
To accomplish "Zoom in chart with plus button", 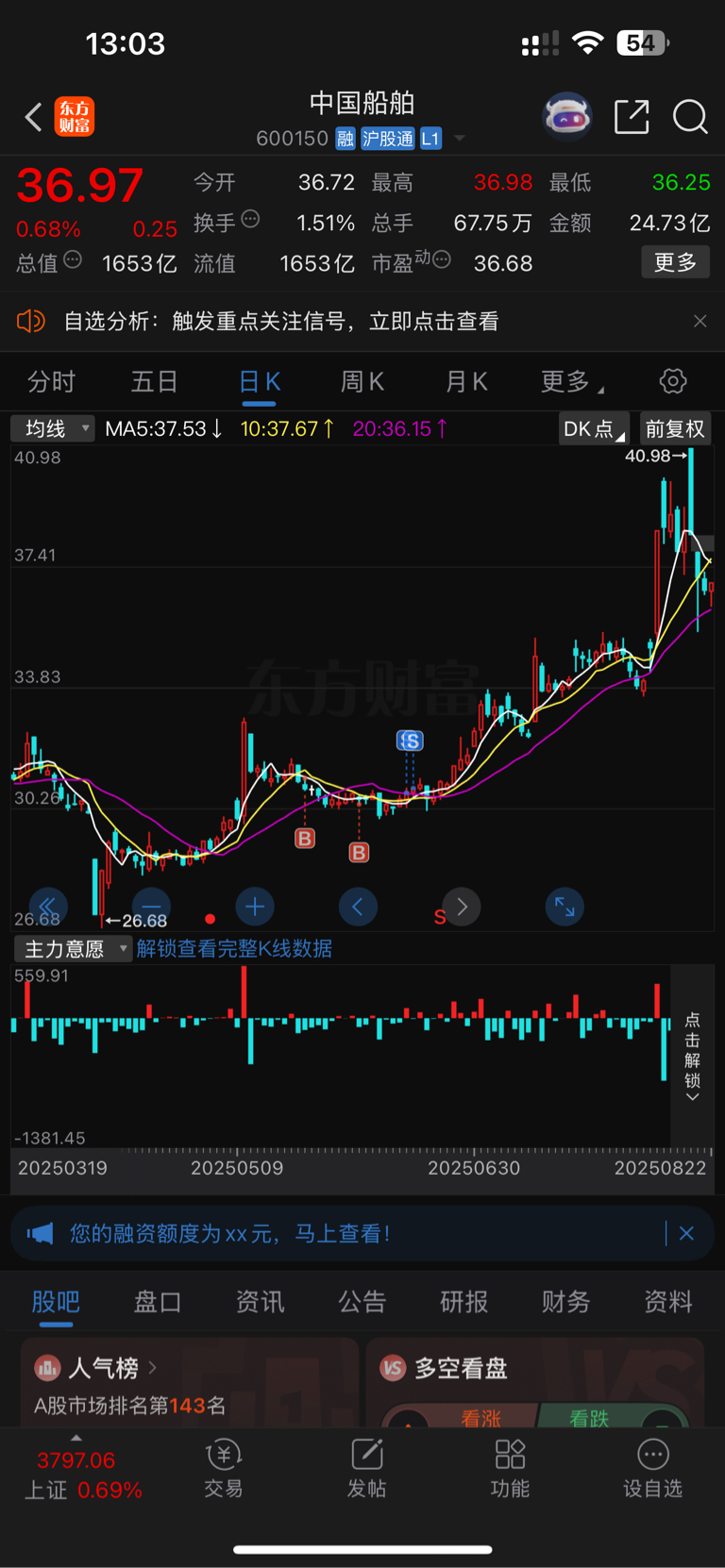I will (255, 907).
